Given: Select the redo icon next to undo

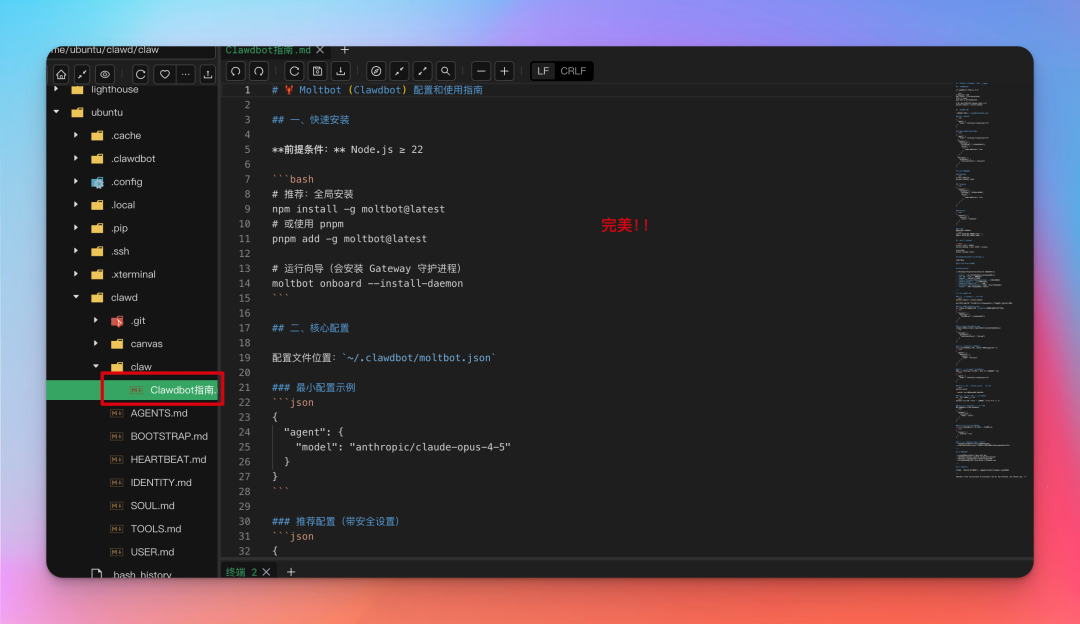Looking at the screenshot, I should pyautogui.click(x=258, y=71).
